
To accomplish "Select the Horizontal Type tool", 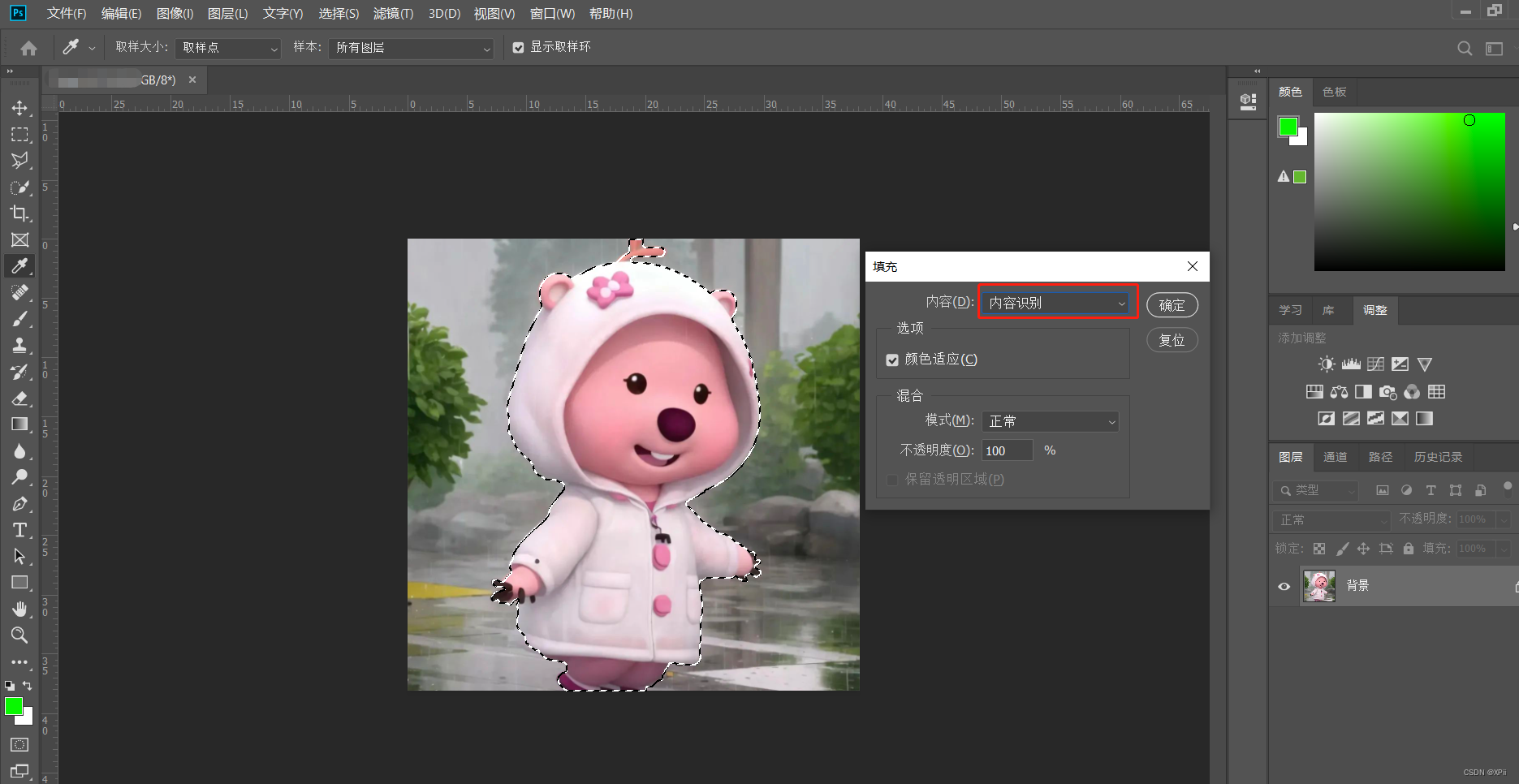I will [x=19, y=530].
